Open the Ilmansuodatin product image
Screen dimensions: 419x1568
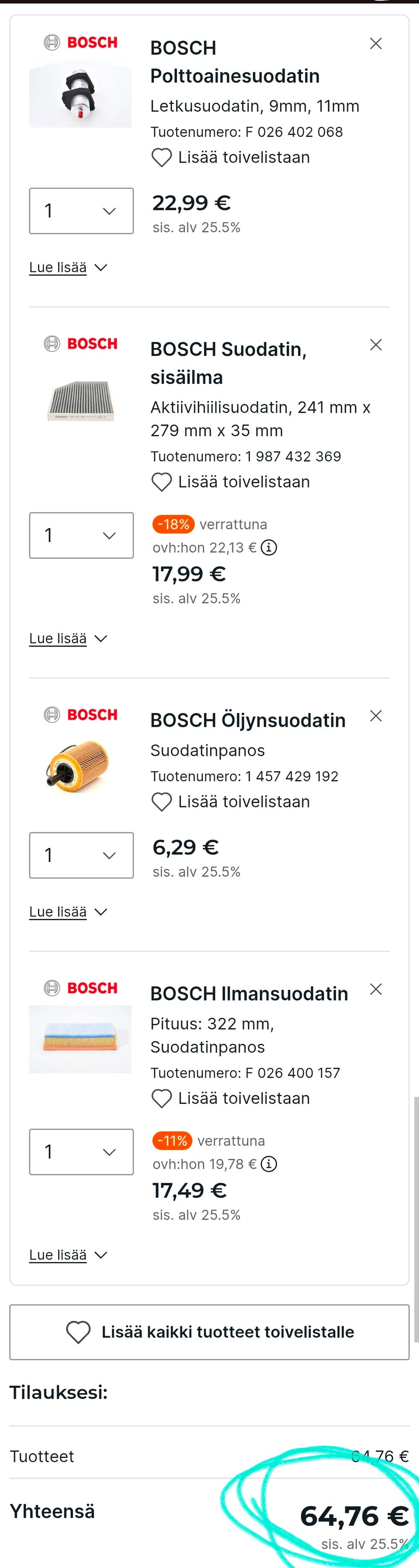[x=80, y=1039]
